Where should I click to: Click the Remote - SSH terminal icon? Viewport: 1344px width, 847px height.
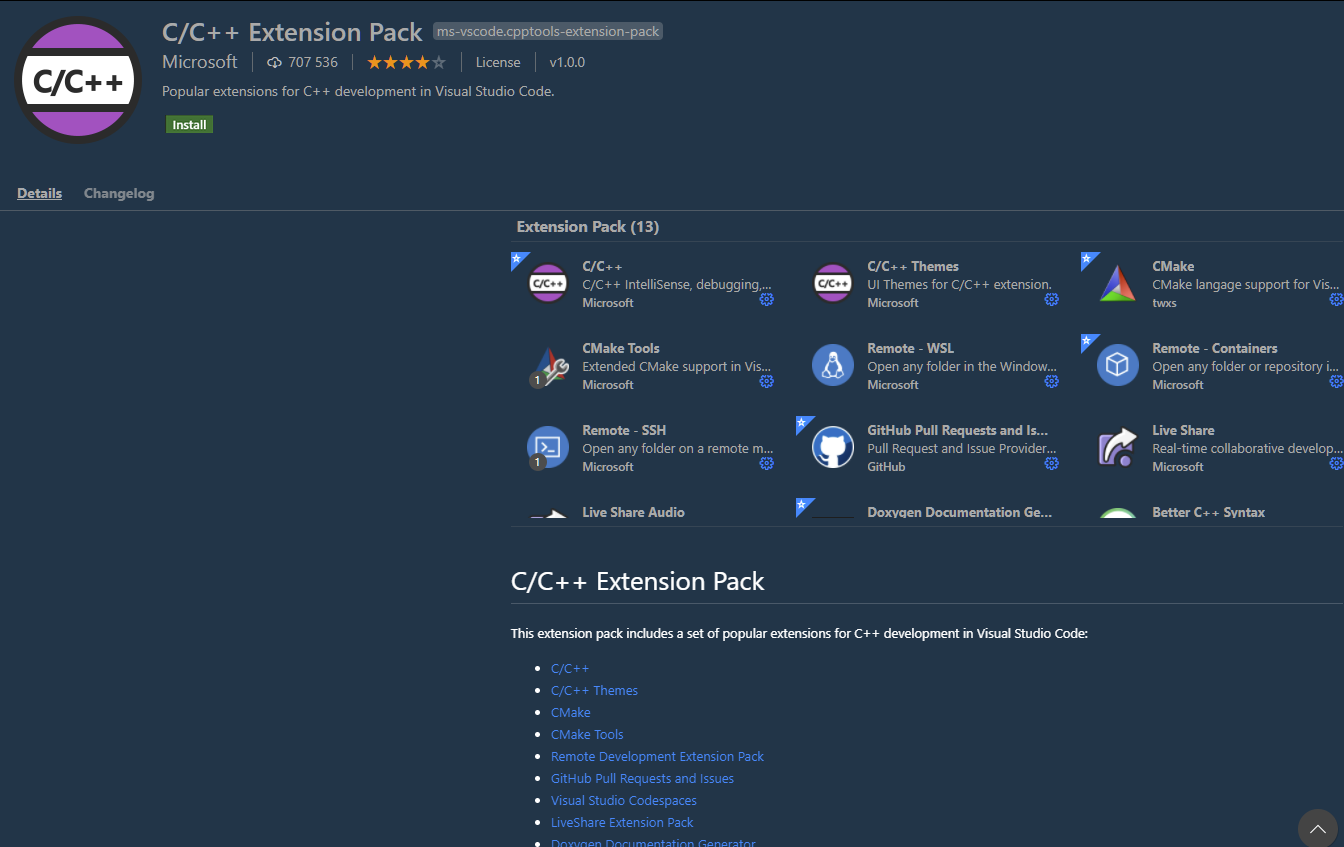point(548,447)
